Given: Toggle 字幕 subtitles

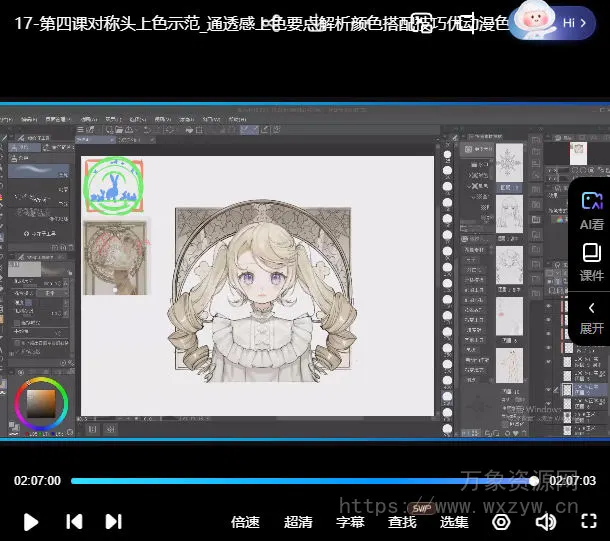Looking at the screenshot, I should [350, 522].
